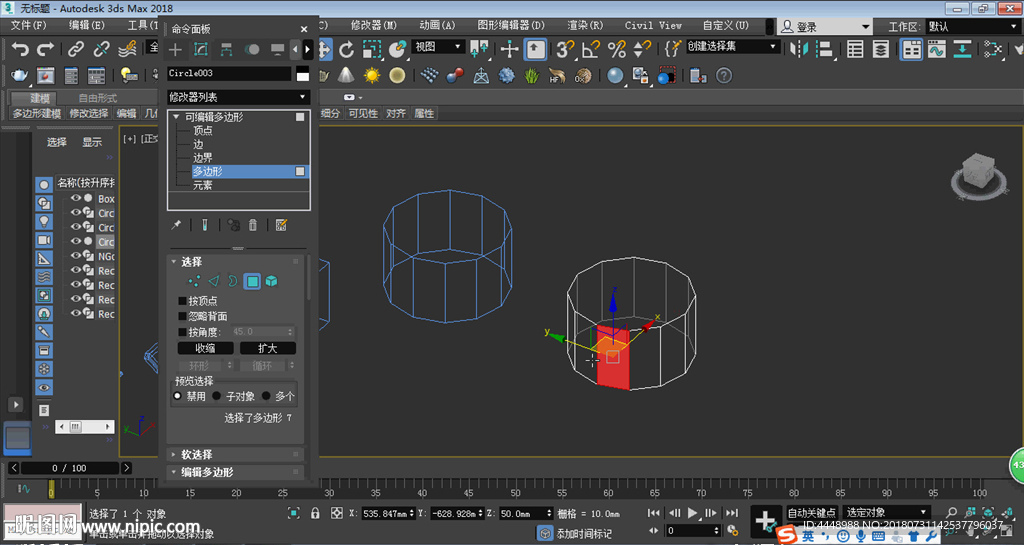Open the Display tab in command panel
The height and width of the screenshot is (545, 1024).
click(278, 50)
